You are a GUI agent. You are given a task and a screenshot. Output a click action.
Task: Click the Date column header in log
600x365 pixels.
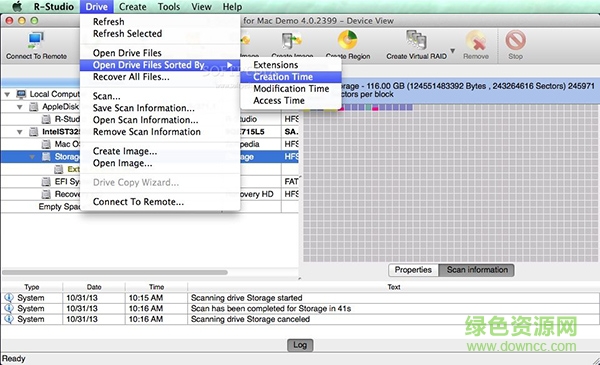click(94, 287)
